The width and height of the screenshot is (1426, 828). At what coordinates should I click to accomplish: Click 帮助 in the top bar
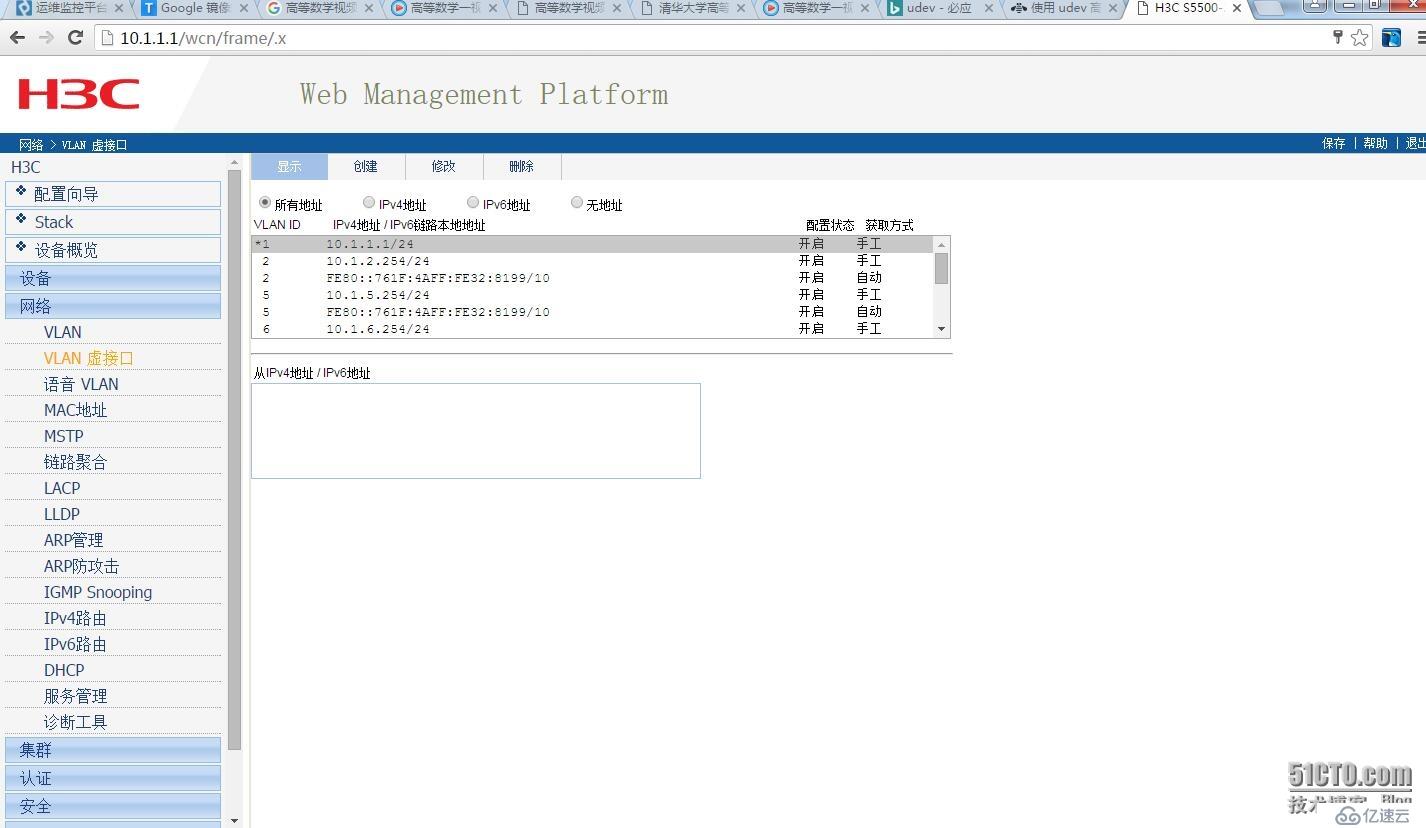[x=1376, y=144]
